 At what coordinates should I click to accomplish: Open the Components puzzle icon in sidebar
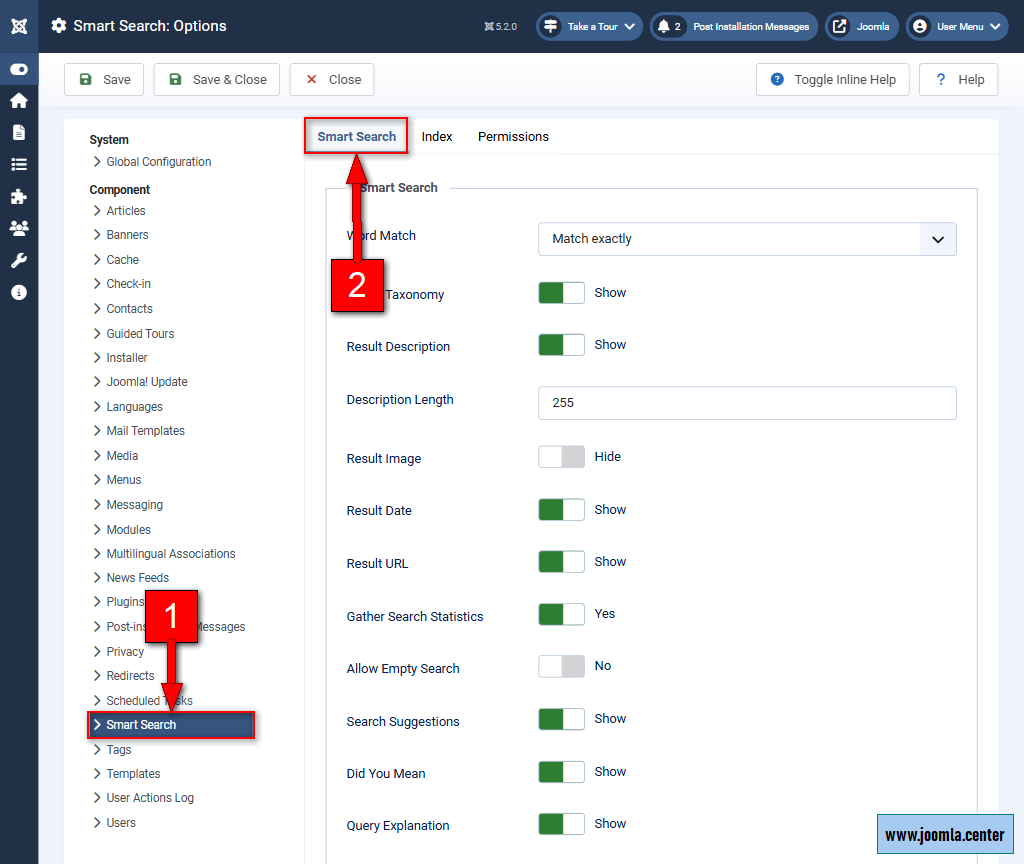coord(19,197)
